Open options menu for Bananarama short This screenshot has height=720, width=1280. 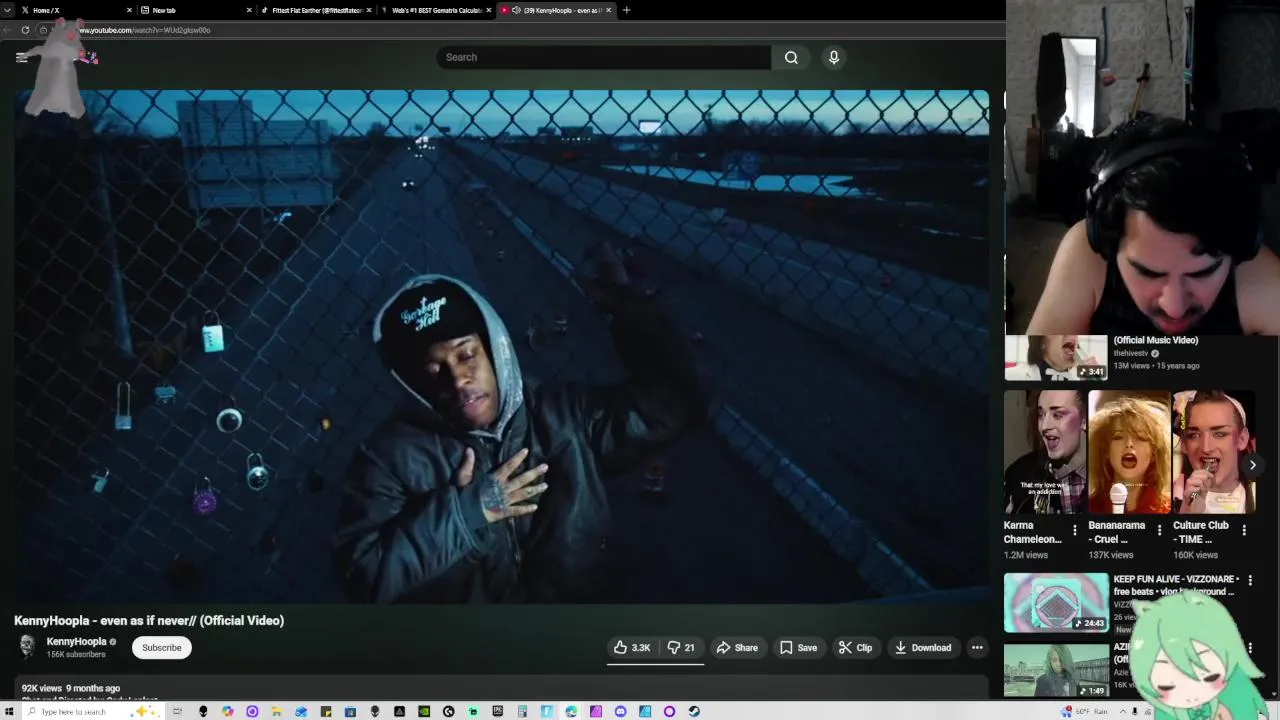(x=1160, y=530)
